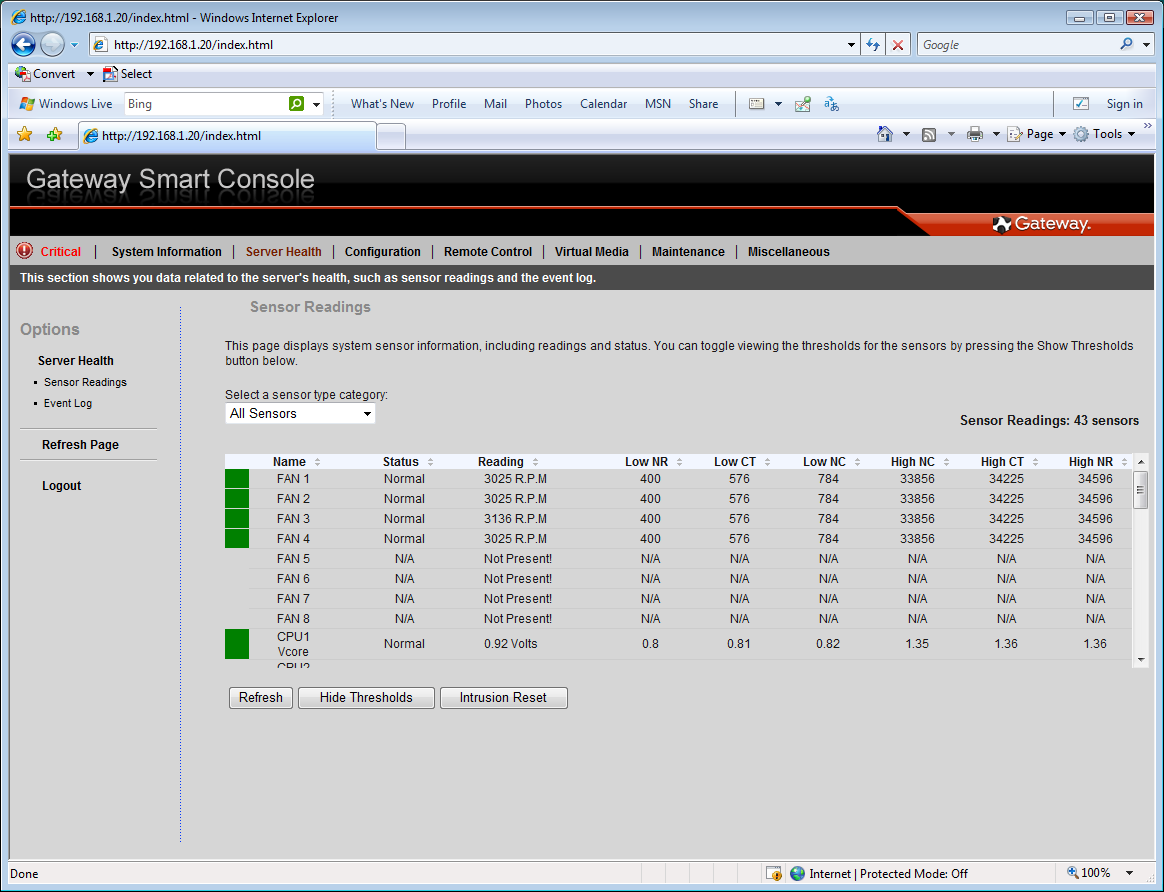Click the Windows Live checkmark icon beside Sign in

1081,104
